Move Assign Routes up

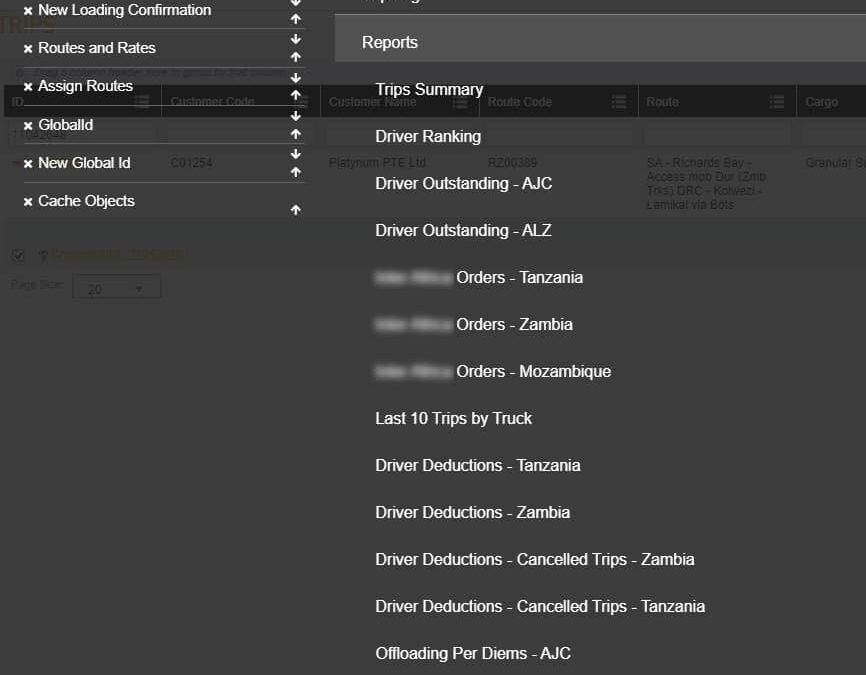[x=296, y=95]
